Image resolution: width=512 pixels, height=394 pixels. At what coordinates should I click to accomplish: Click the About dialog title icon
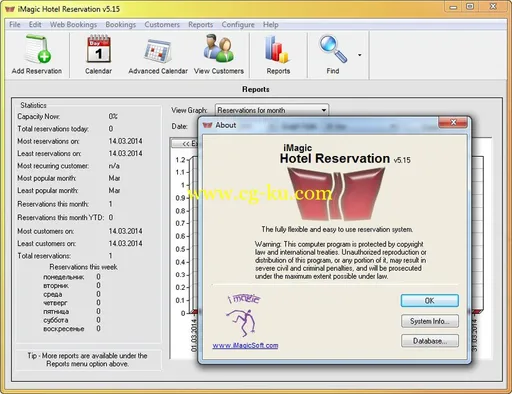207,125
